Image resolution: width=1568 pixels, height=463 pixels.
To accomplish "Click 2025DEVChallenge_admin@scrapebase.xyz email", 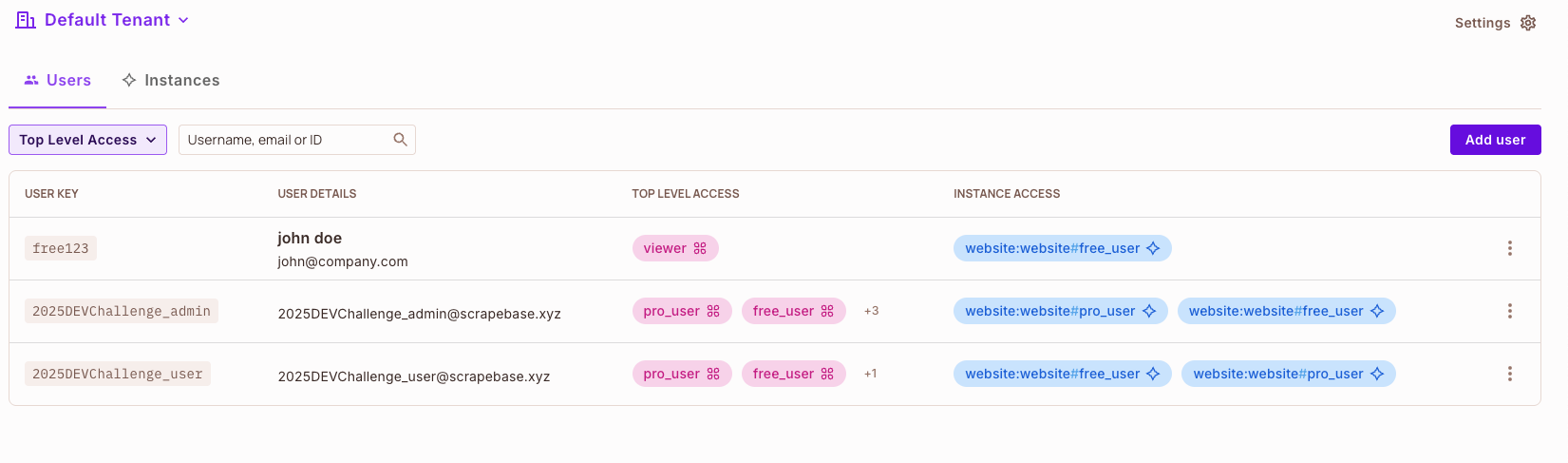I will tap(419, 314).
